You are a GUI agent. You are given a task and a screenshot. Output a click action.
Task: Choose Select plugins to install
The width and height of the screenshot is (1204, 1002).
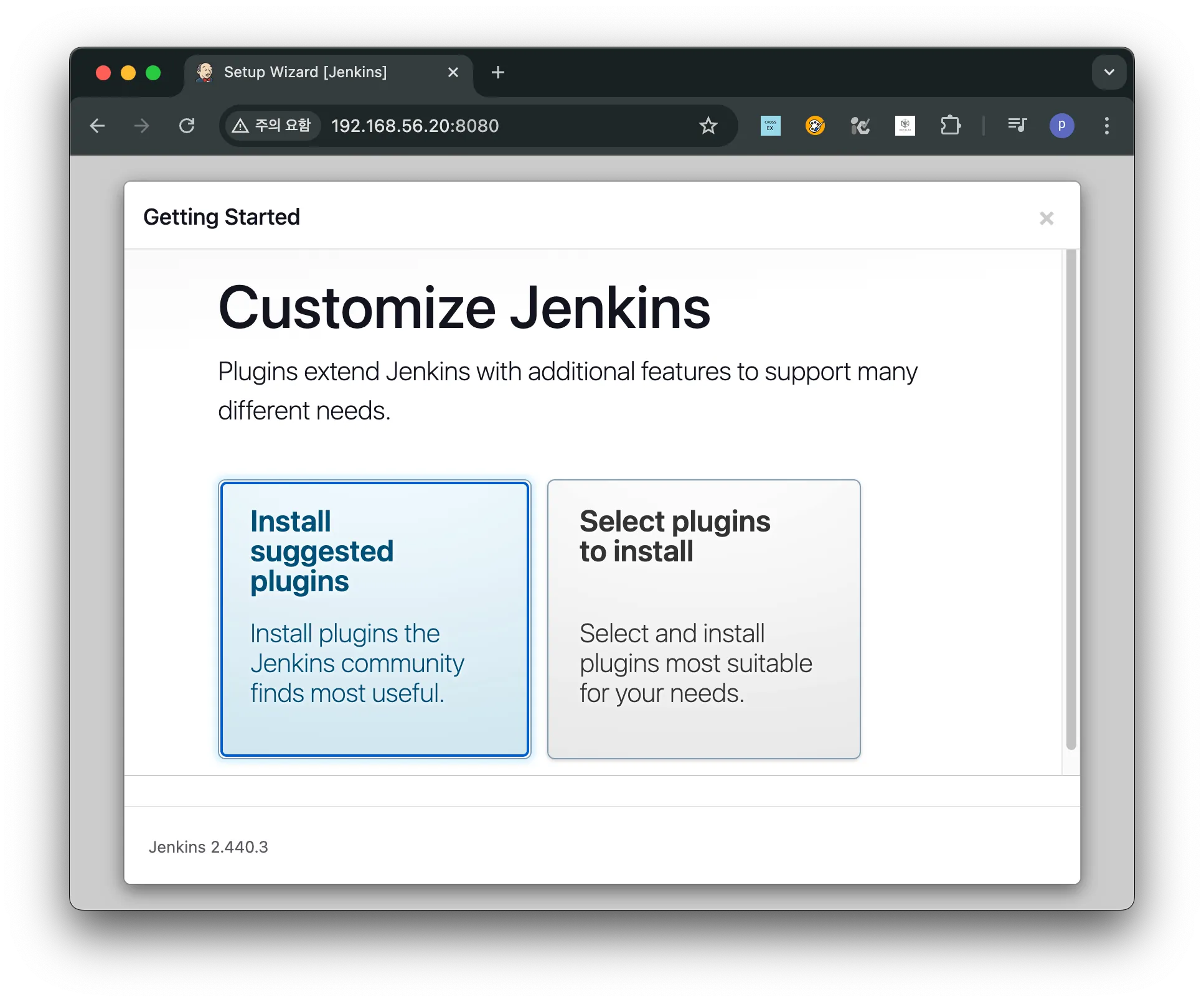pyautogui.click(x=703, y=619)
